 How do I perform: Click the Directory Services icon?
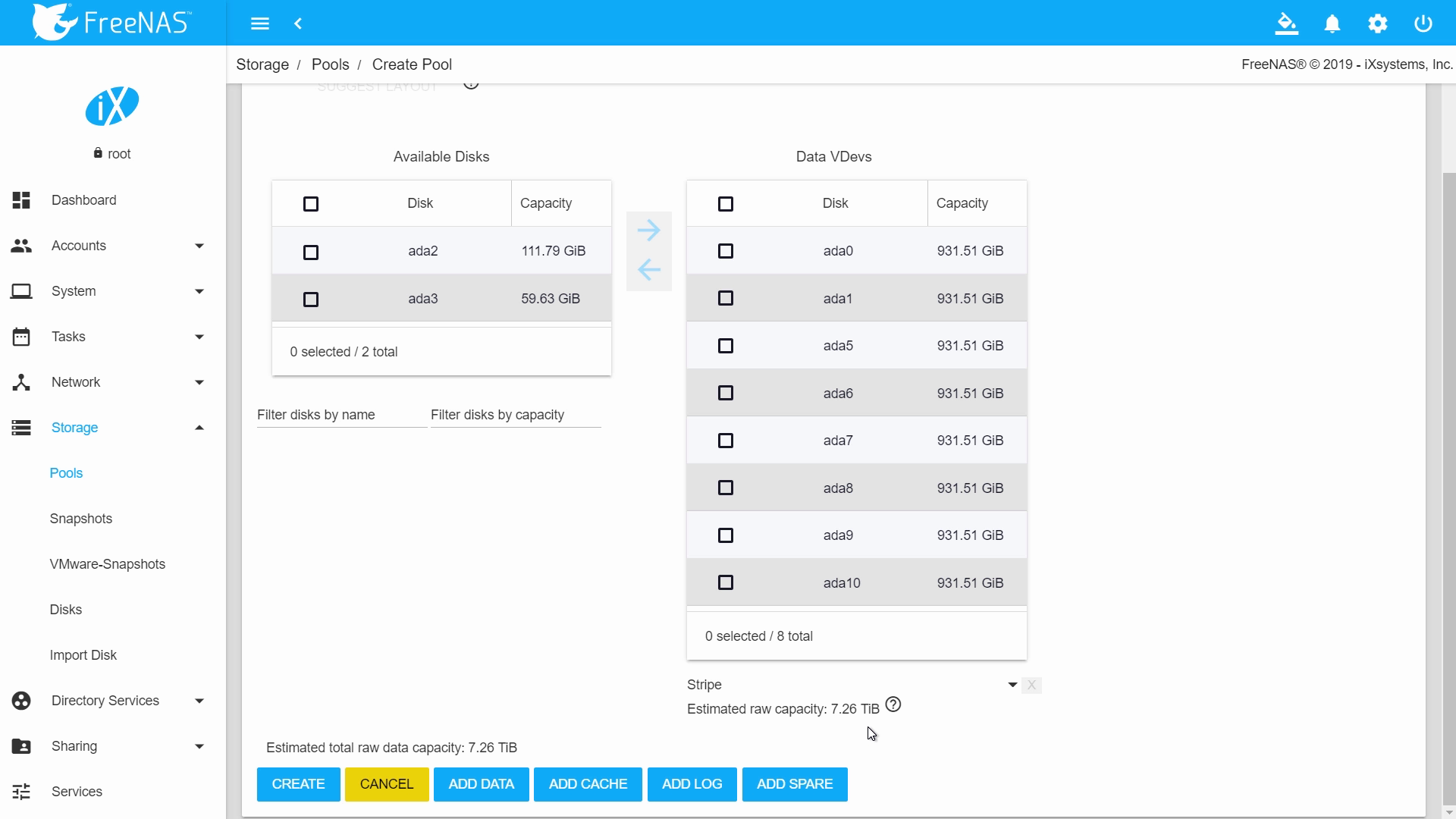[x=21, y=701]
